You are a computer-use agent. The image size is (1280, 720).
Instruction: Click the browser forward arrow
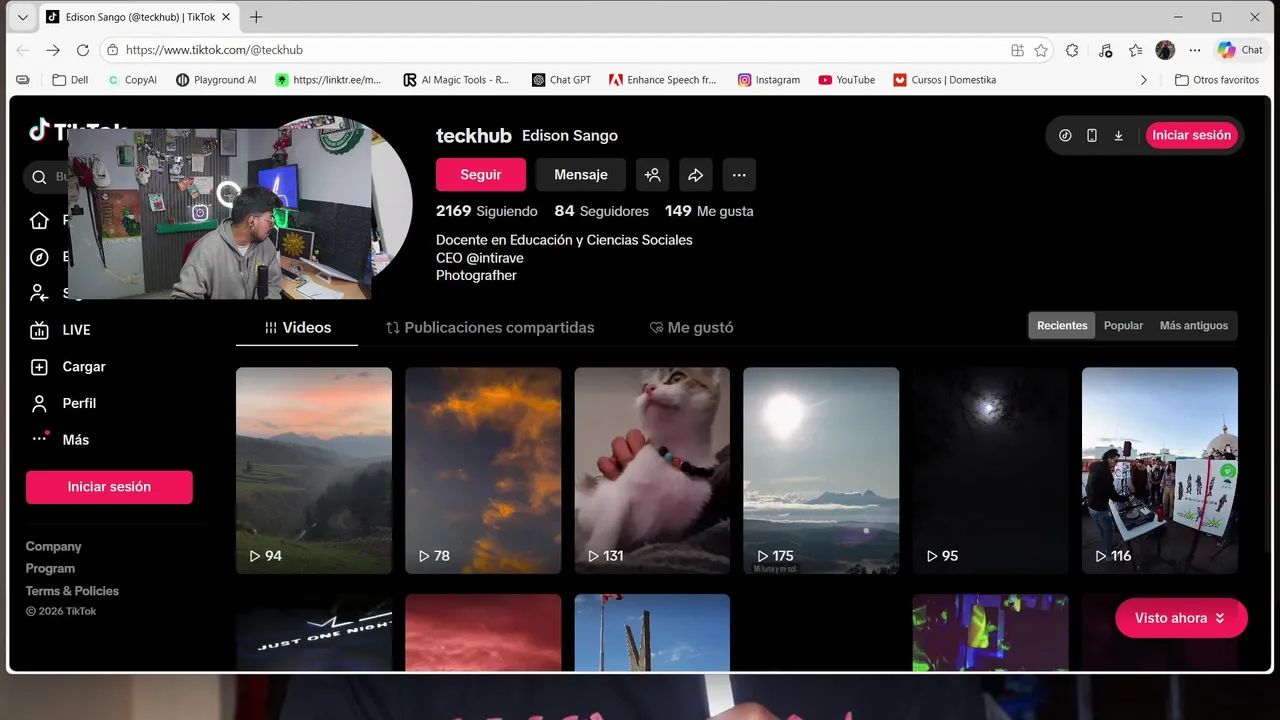pyautogui.click(x=53, y=50)
